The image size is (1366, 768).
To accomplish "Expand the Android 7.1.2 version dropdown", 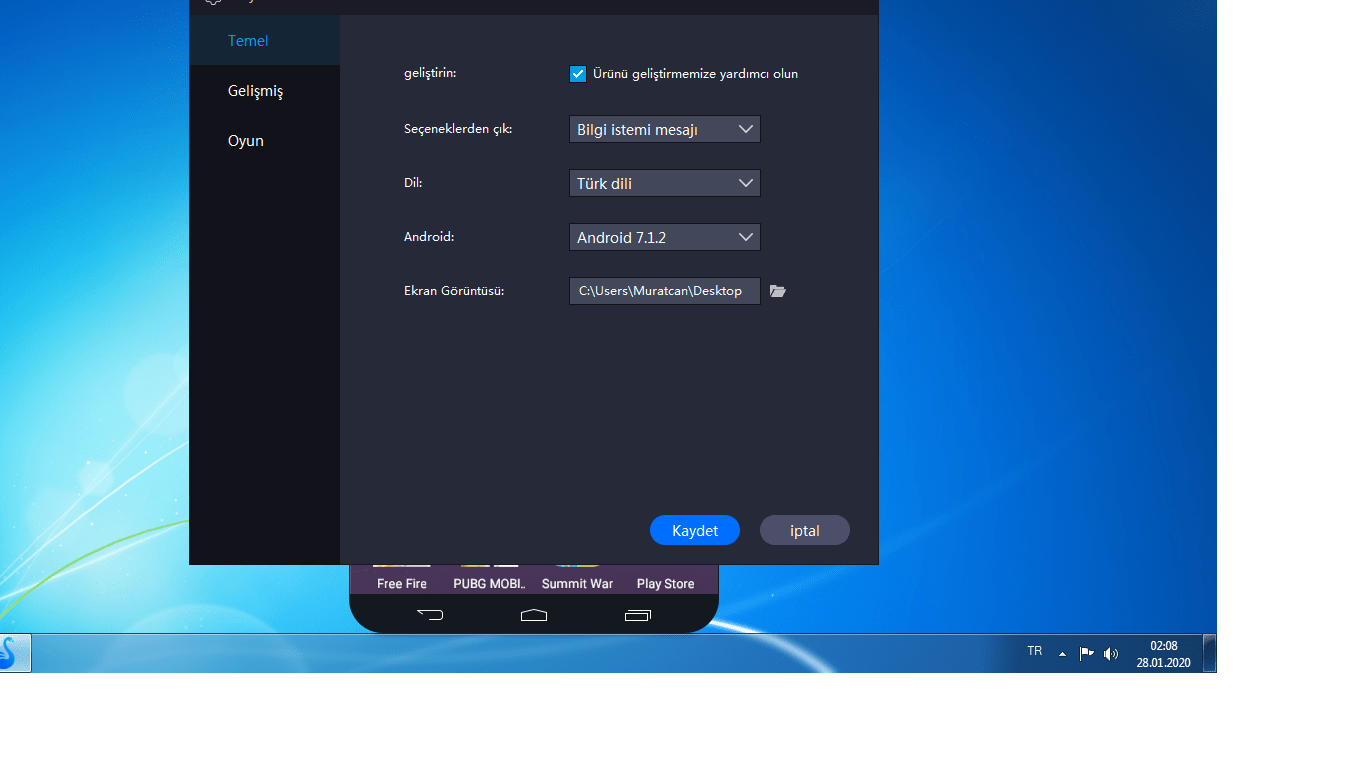I will click(665, 237).
